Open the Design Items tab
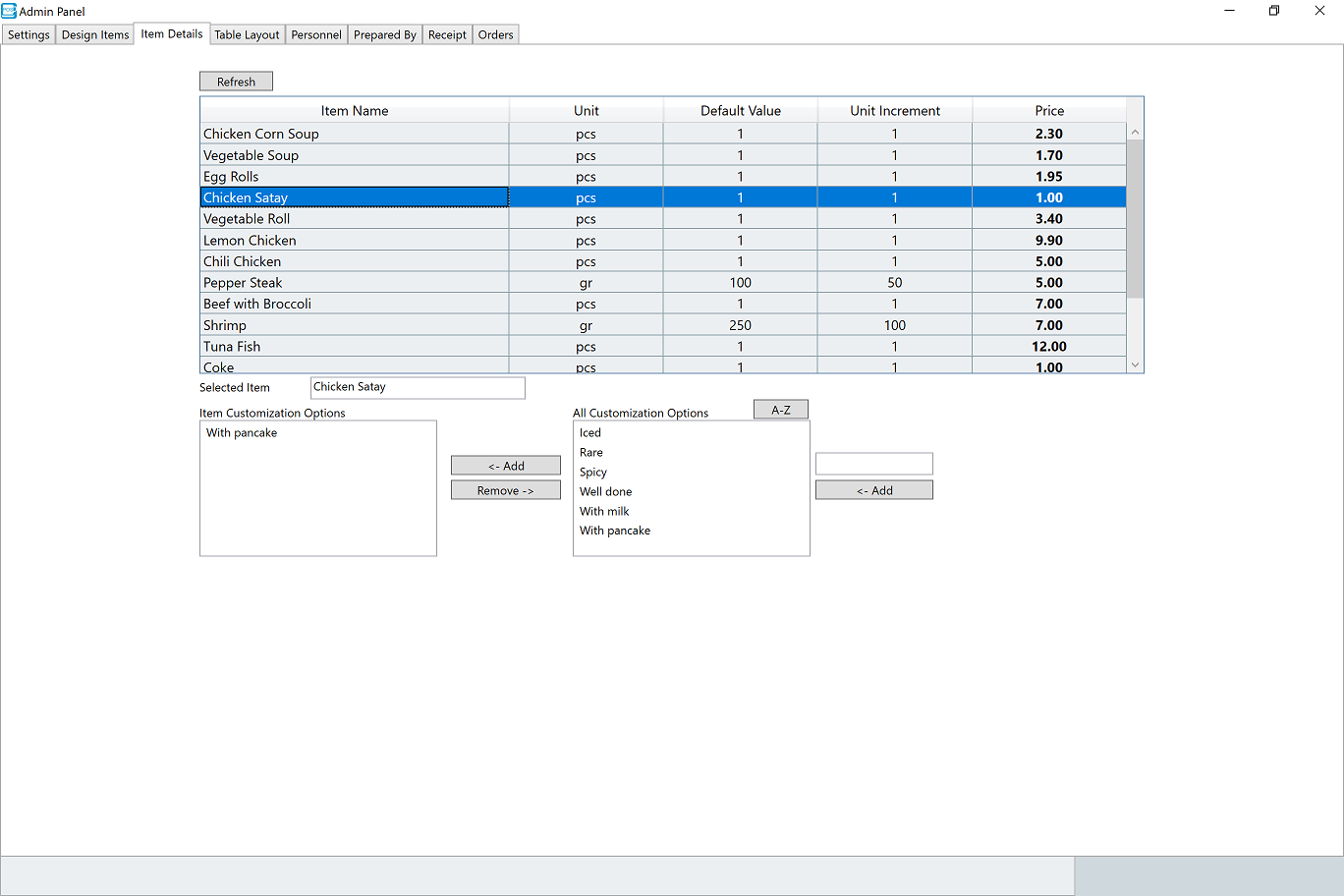Screen dimensions: 1344x896 (95, 34)
